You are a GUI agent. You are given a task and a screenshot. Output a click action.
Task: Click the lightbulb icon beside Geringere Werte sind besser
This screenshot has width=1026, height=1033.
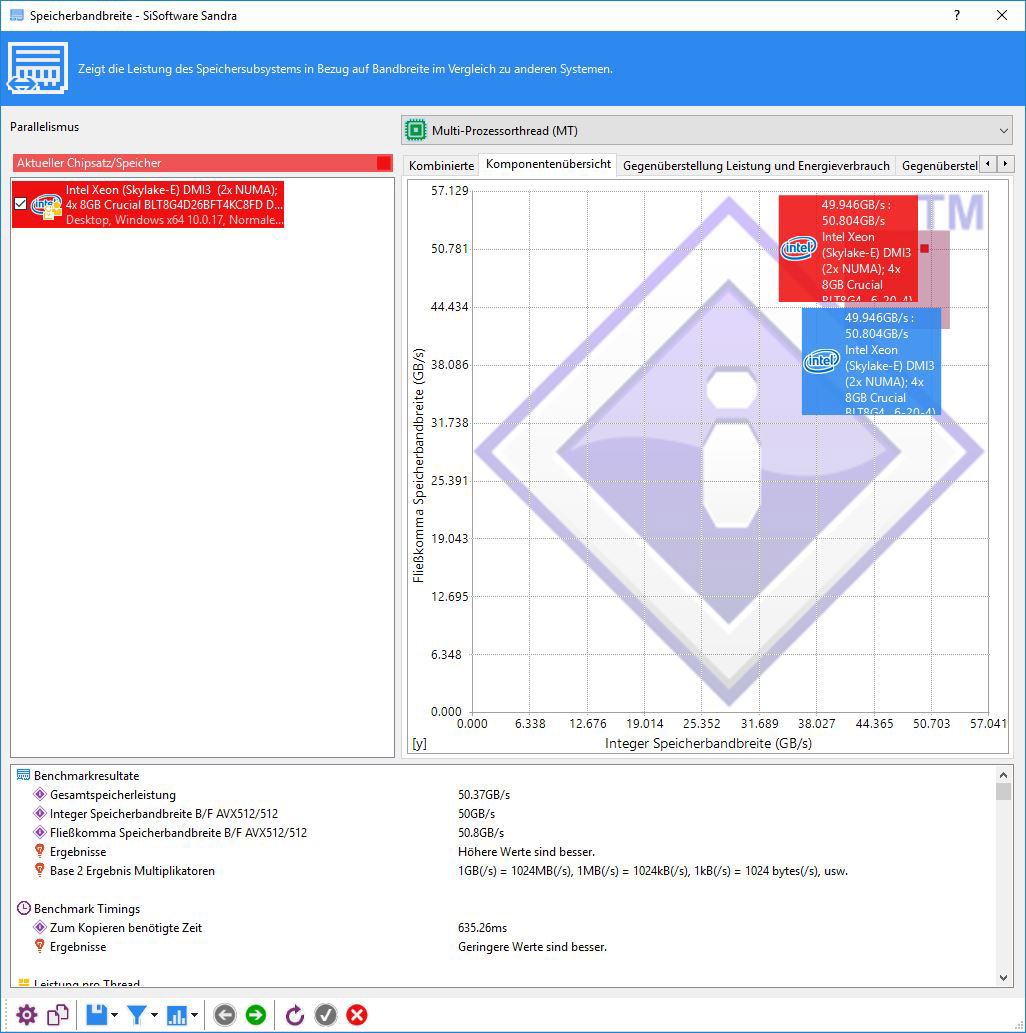tap(40, 946)
